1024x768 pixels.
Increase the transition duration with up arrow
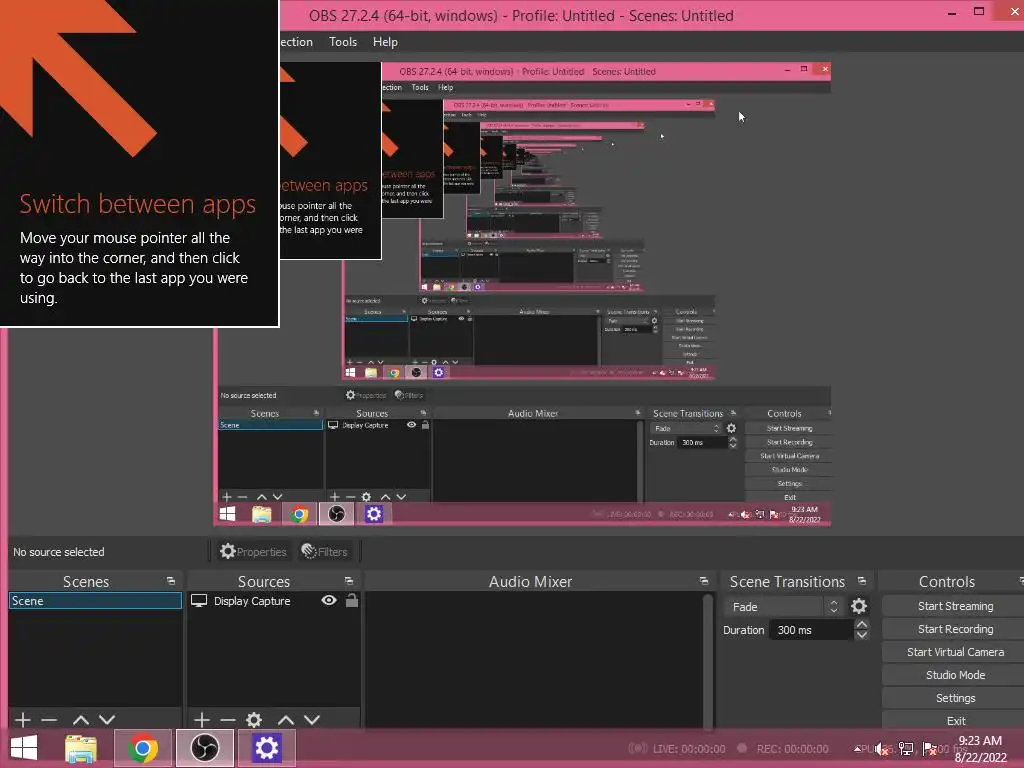pyautogui.click(x=861, y=624)
